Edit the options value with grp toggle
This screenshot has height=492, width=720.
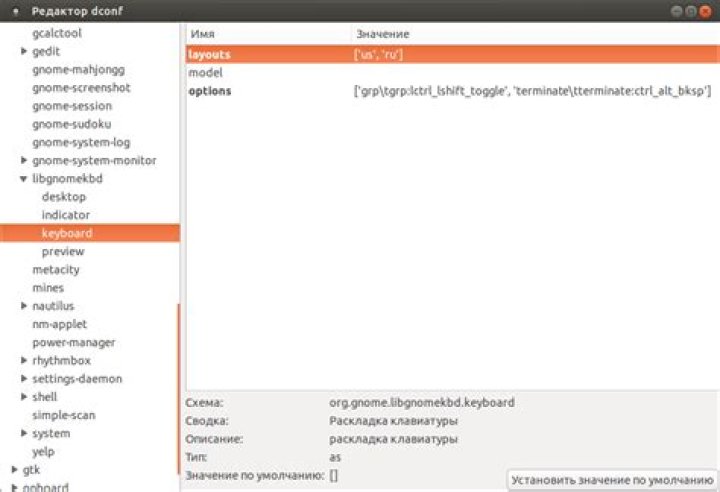coord(532,91)
